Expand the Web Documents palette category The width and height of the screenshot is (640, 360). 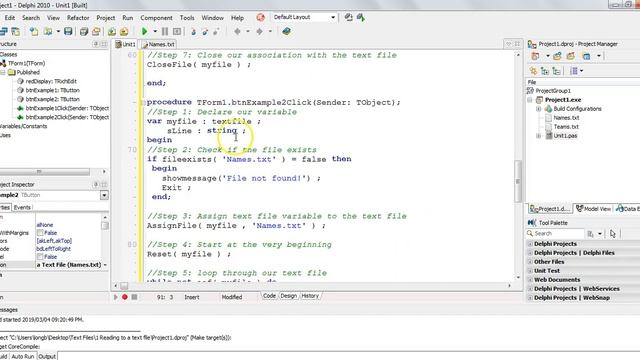click(x=530, y=280)
